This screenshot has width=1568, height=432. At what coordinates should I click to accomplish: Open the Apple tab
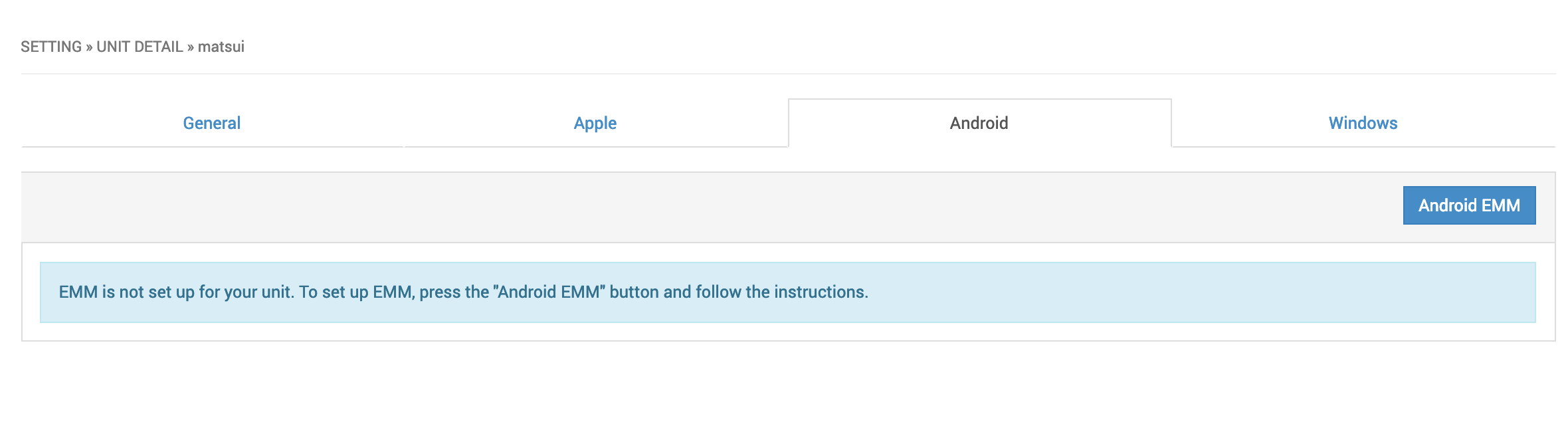pyautogui.click(x=595, y=123)
